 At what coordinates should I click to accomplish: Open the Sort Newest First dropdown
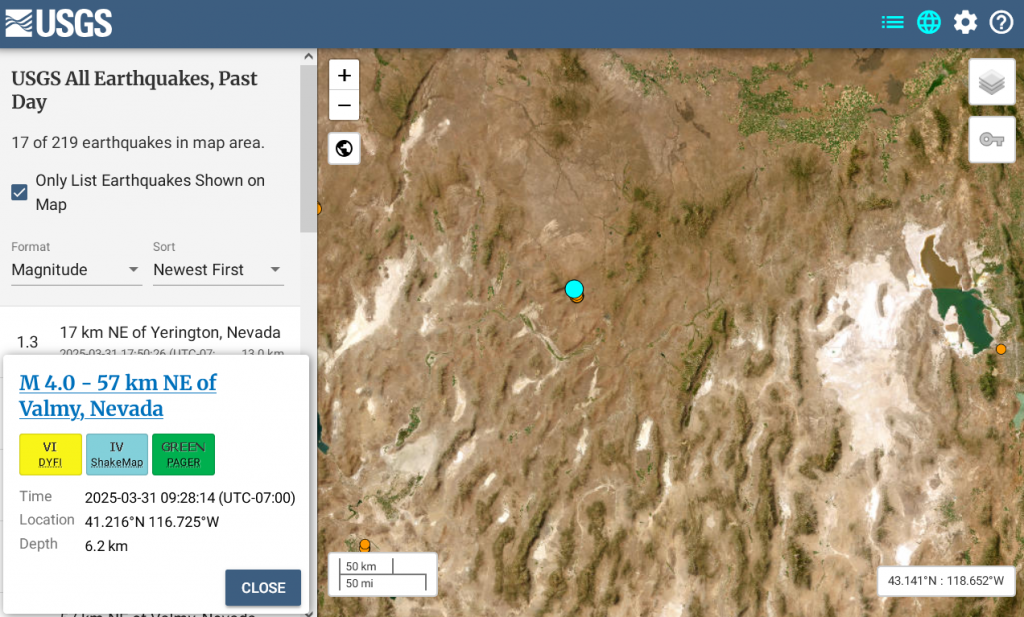[x=217, y=270]
